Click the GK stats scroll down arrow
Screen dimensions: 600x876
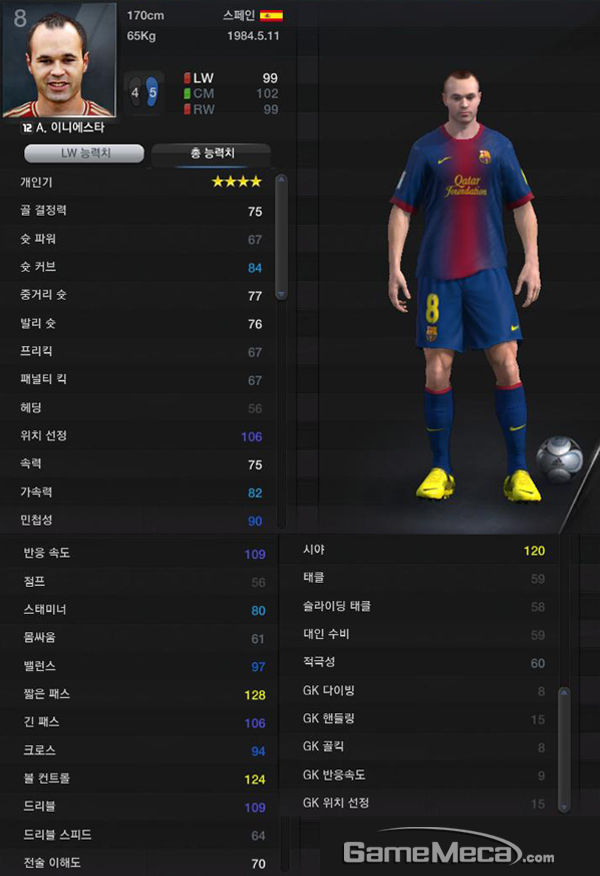coord(564,807)
